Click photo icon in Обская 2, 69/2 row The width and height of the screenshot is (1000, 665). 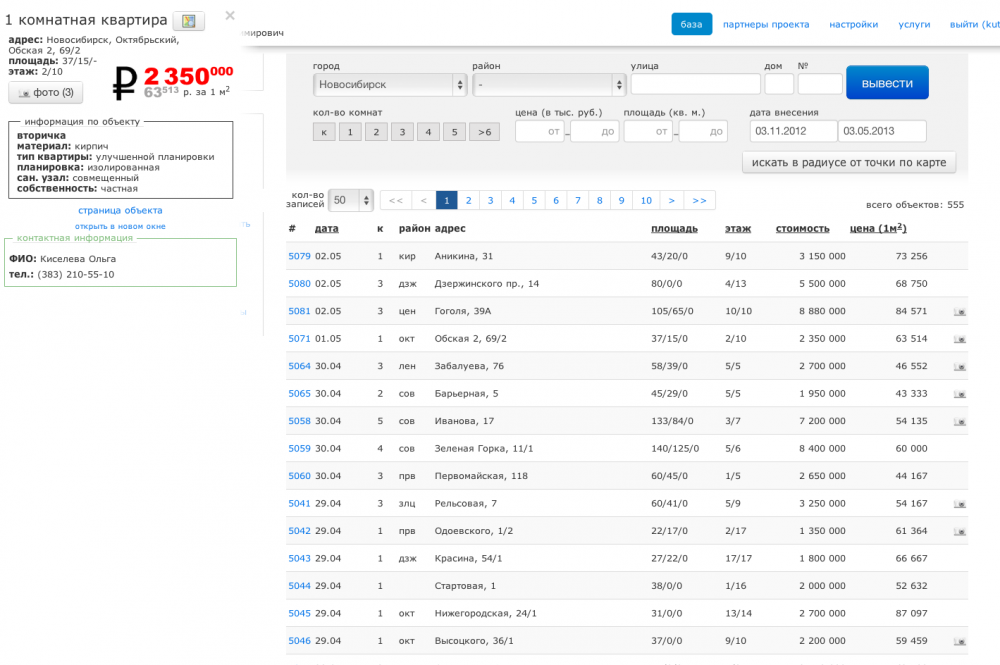point(960,339)
